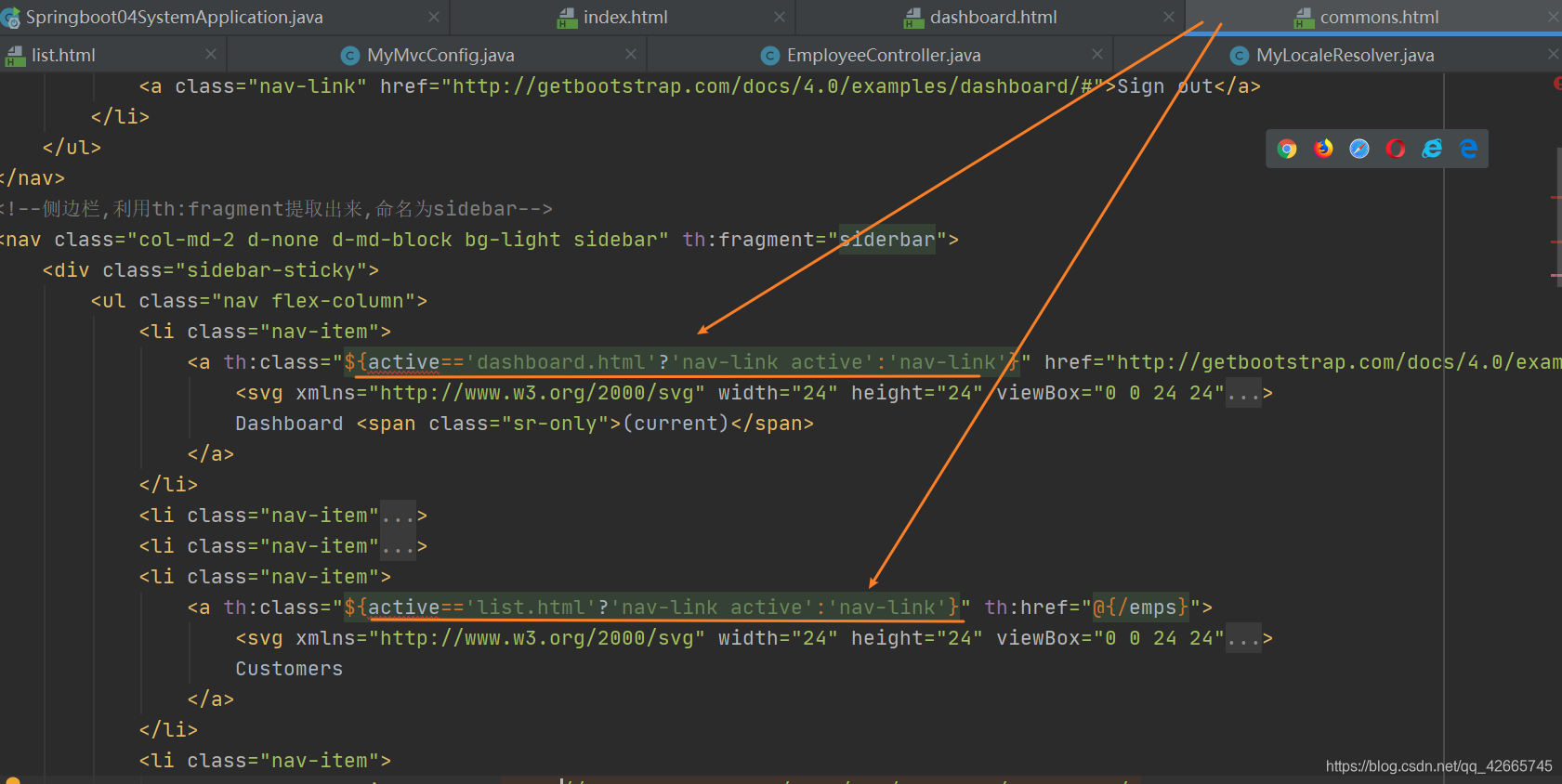The image size is (1562, 784).
Task: Click the @{/emps} href expression
Action: tap(1140, 608)
